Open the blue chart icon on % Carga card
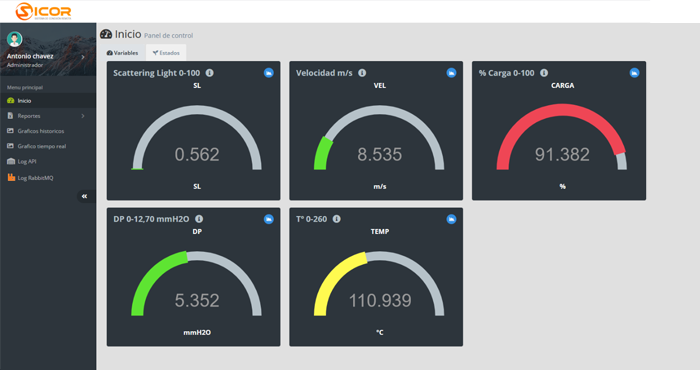This screenshot has width=700, height=370. (x=634, y=73)
